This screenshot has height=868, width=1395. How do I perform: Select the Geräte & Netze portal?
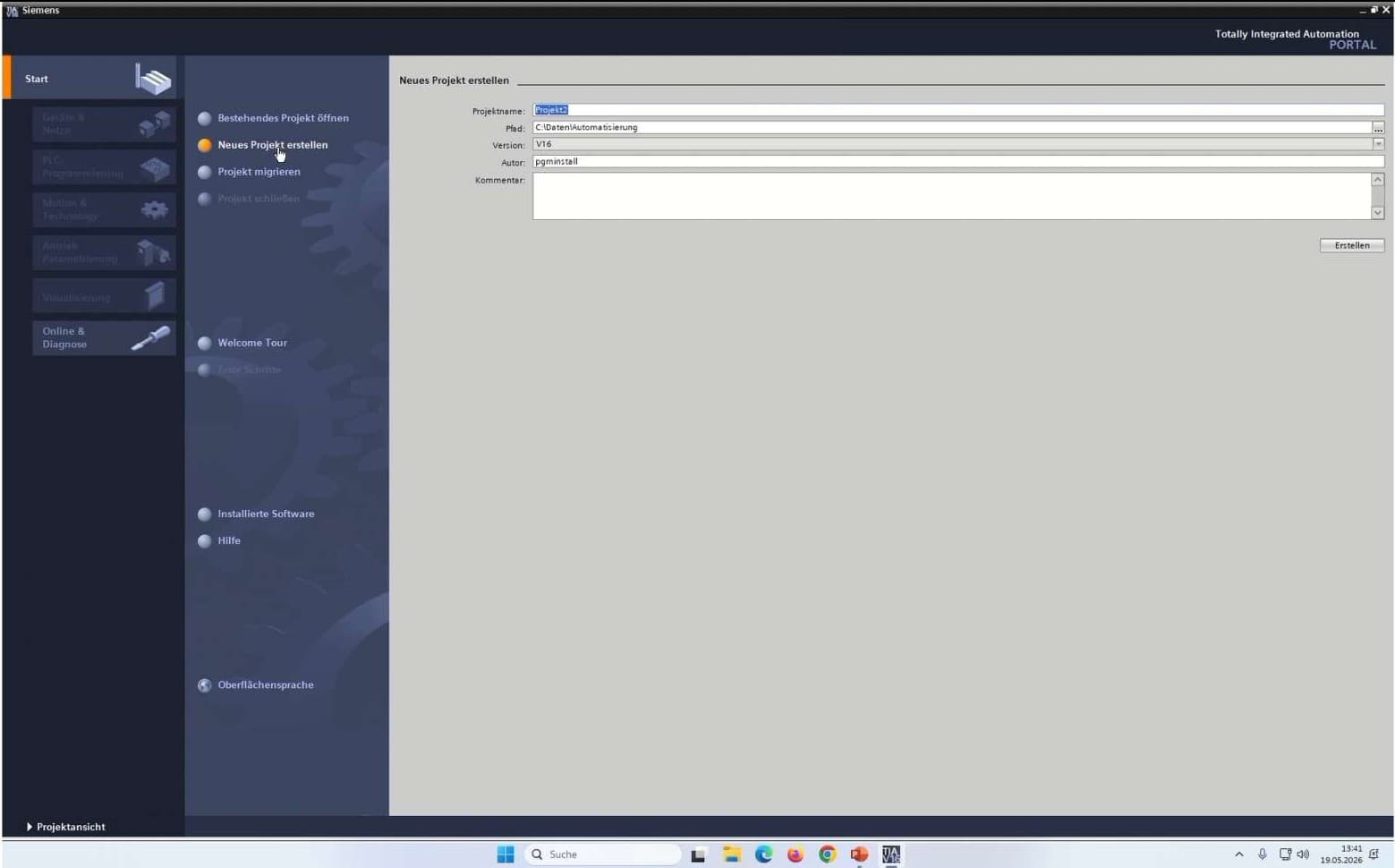(x=104, y=123)
